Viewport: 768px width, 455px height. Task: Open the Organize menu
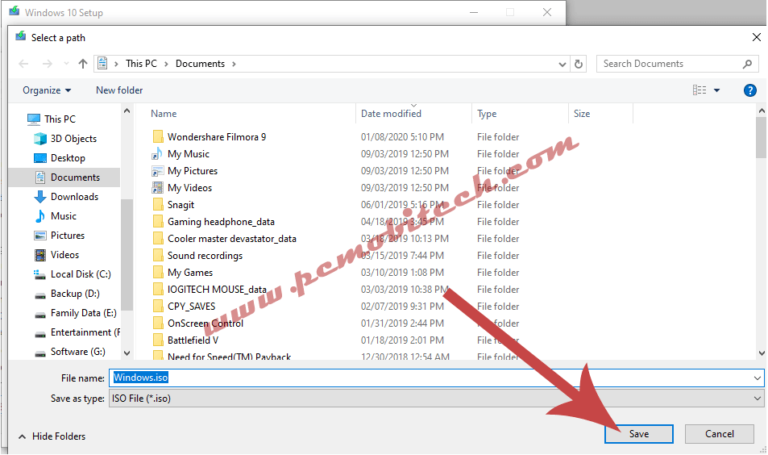(x=47, y=90)
